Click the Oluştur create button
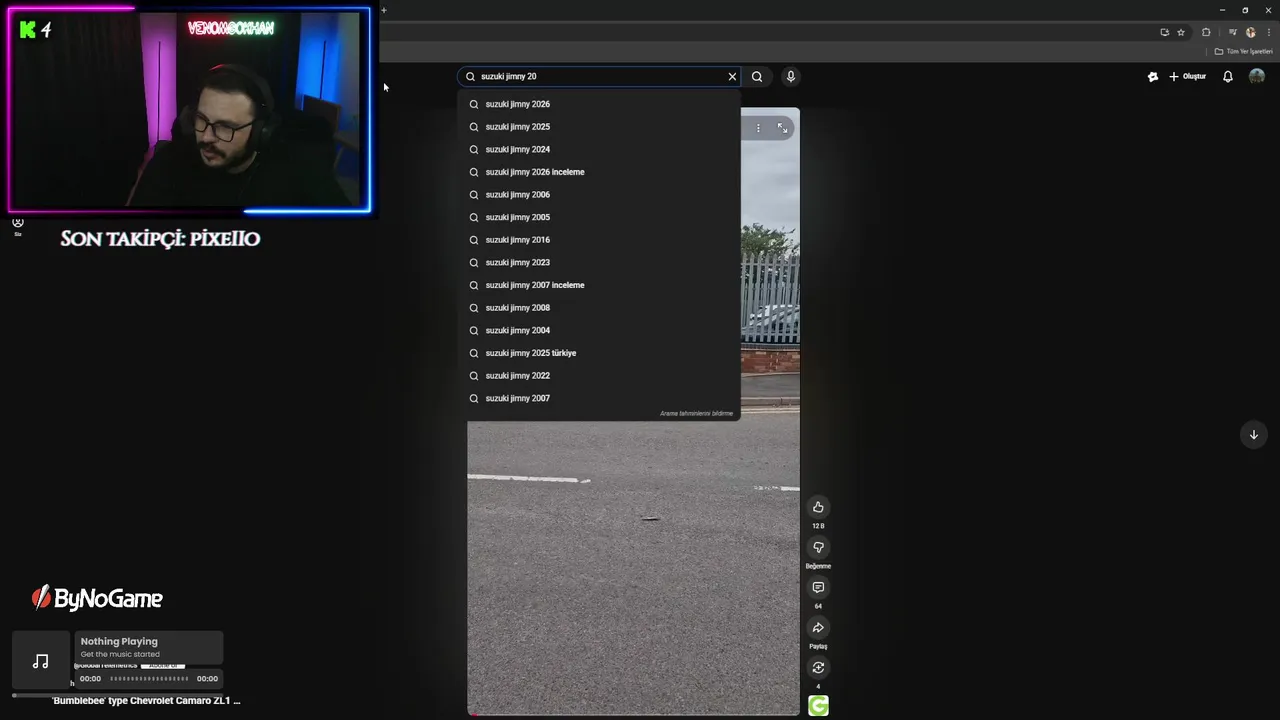Screen dimensions: 1280x720 [1188, 76]
